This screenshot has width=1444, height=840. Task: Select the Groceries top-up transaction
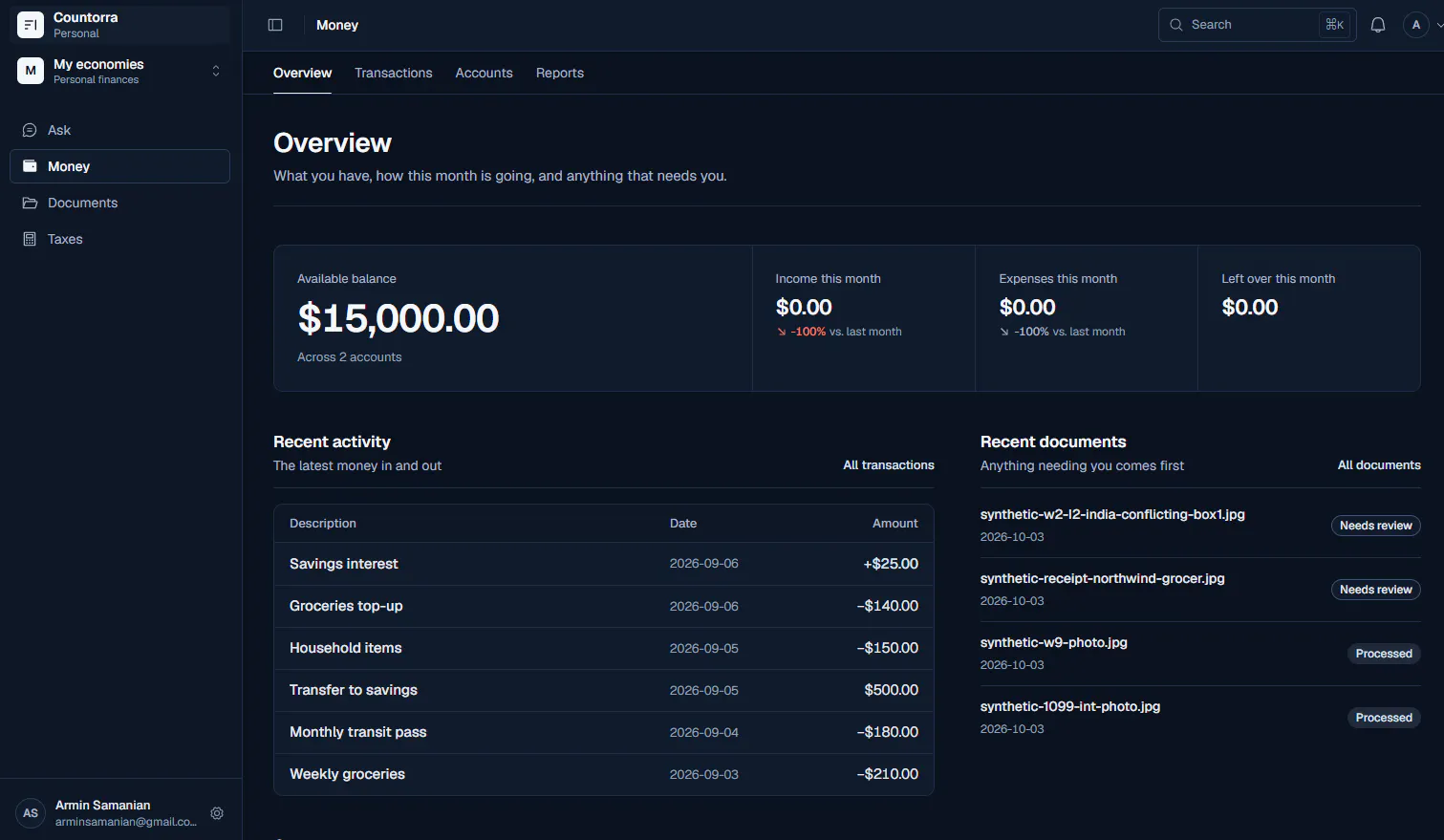pyautogui.click(x=604, y=606)
